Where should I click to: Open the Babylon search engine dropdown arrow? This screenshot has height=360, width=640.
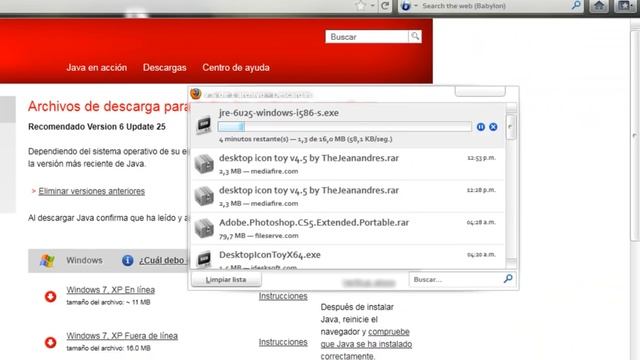[x=416, y=6]
